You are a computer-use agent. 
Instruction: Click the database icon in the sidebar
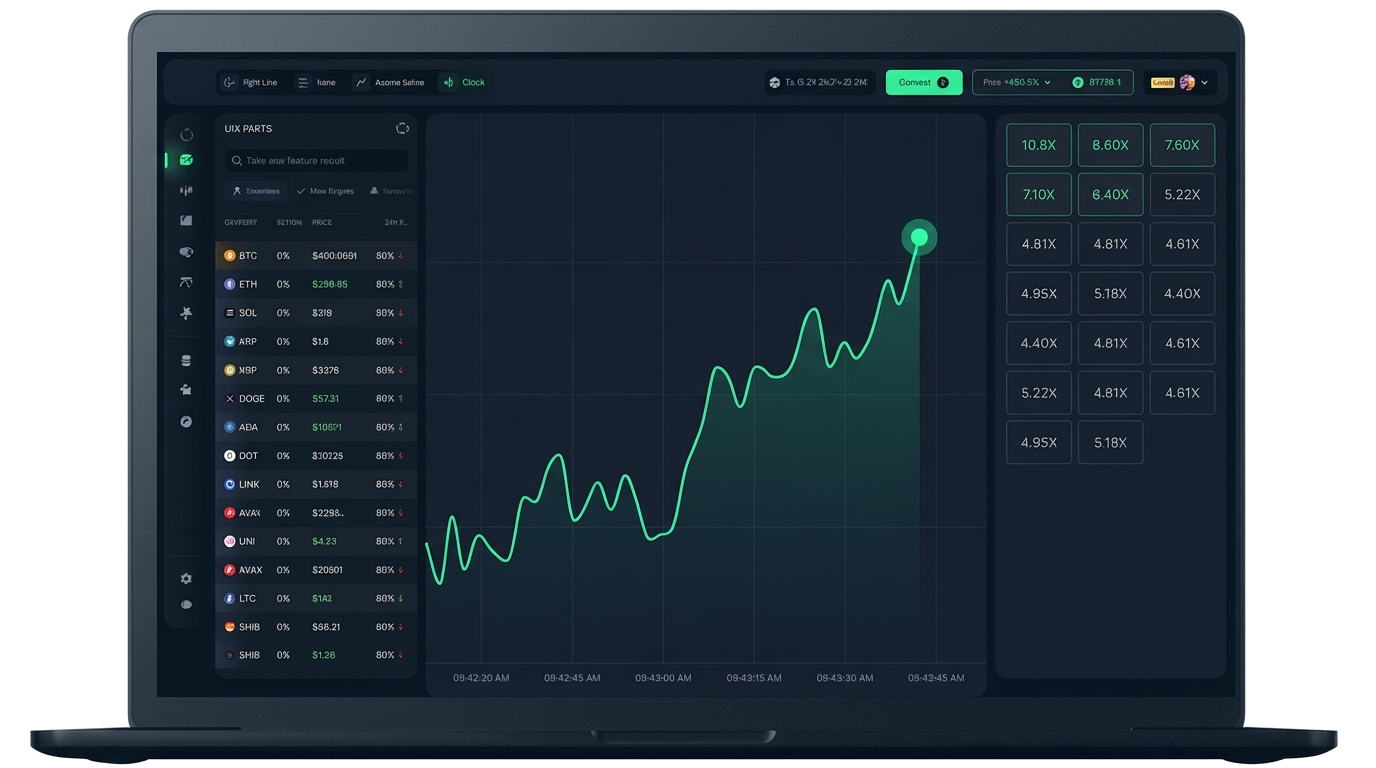186,360
